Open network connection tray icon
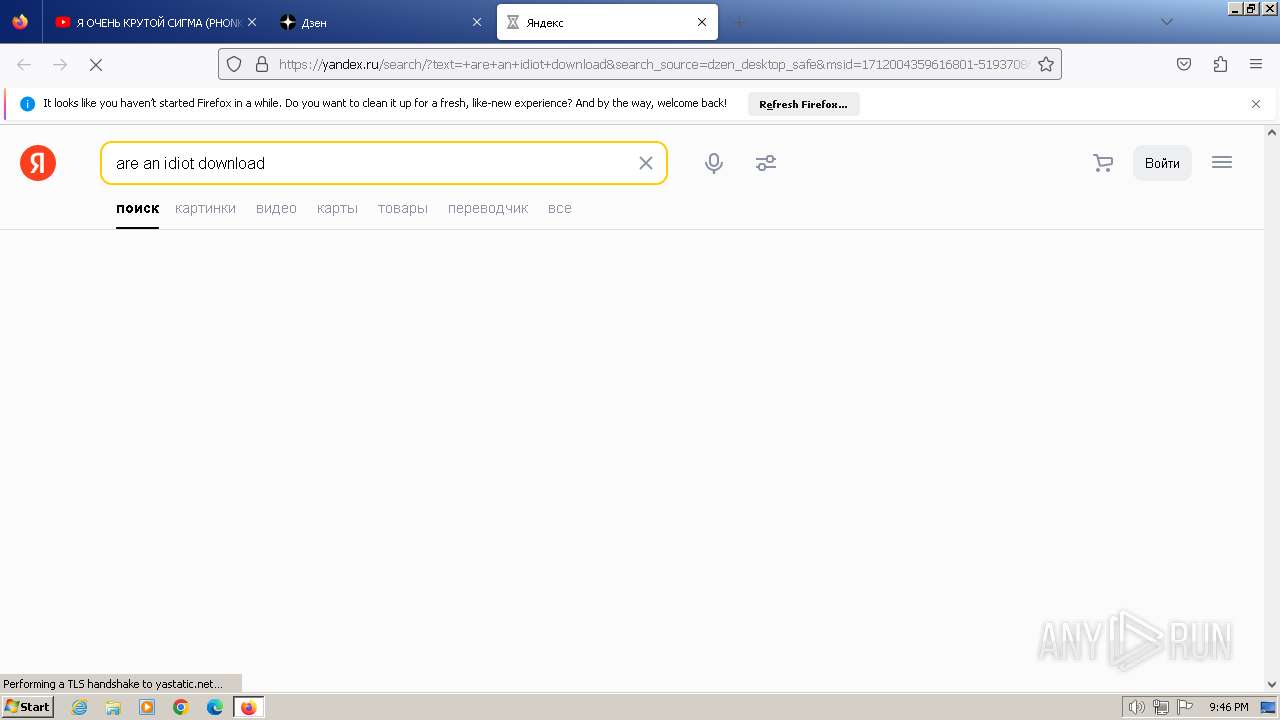The image size is (1280, 720). point(1161,707)
